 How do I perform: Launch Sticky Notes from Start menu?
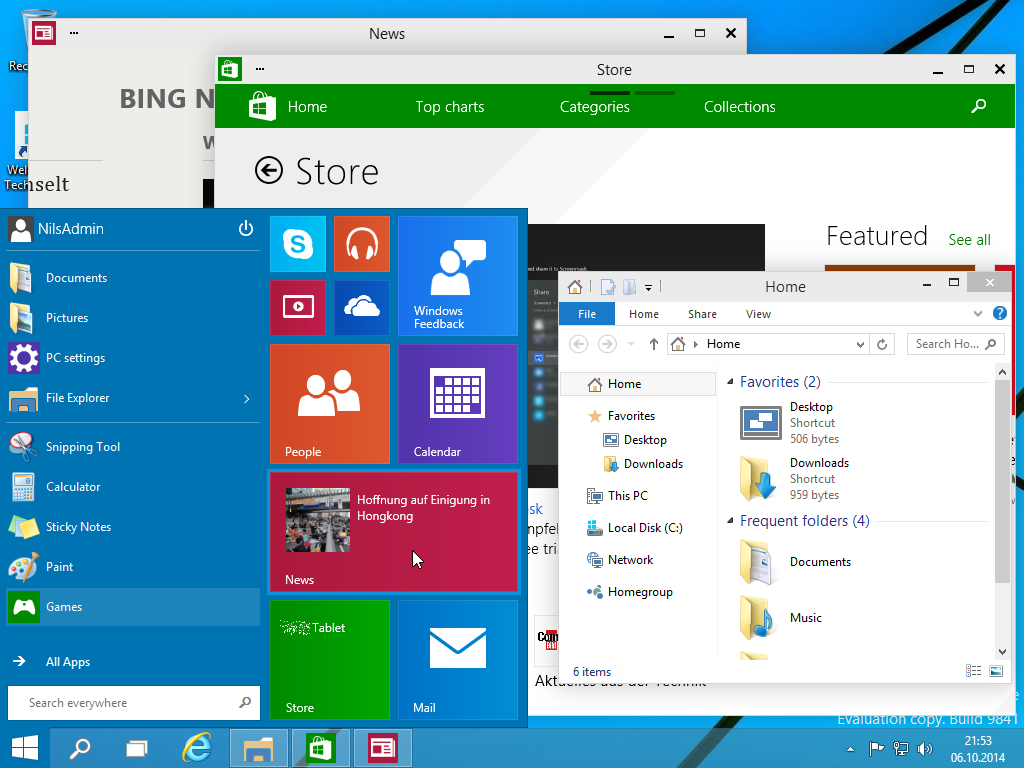coord(133,526)
